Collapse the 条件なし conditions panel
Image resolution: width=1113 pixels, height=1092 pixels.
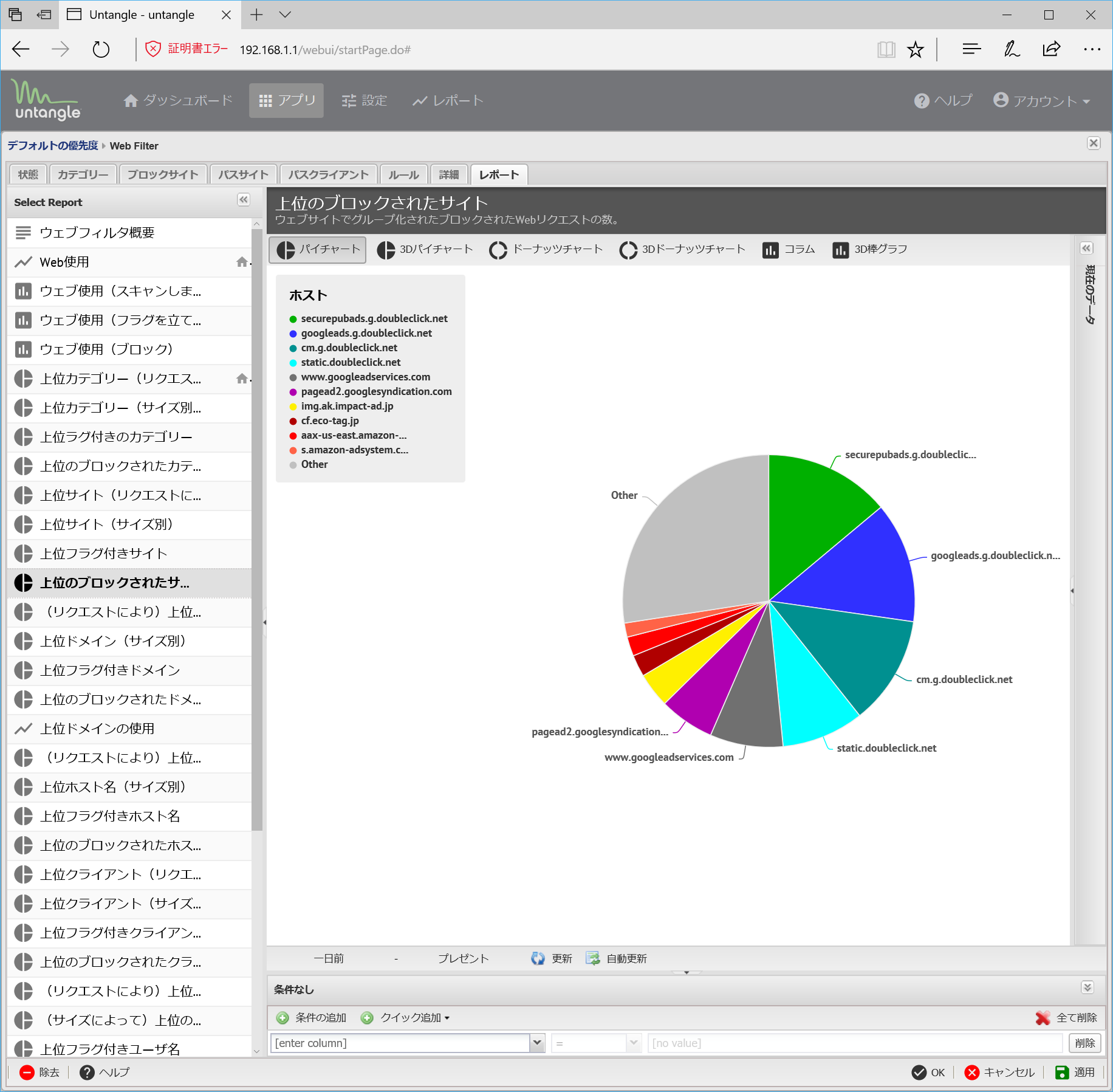coord(1087,987)
